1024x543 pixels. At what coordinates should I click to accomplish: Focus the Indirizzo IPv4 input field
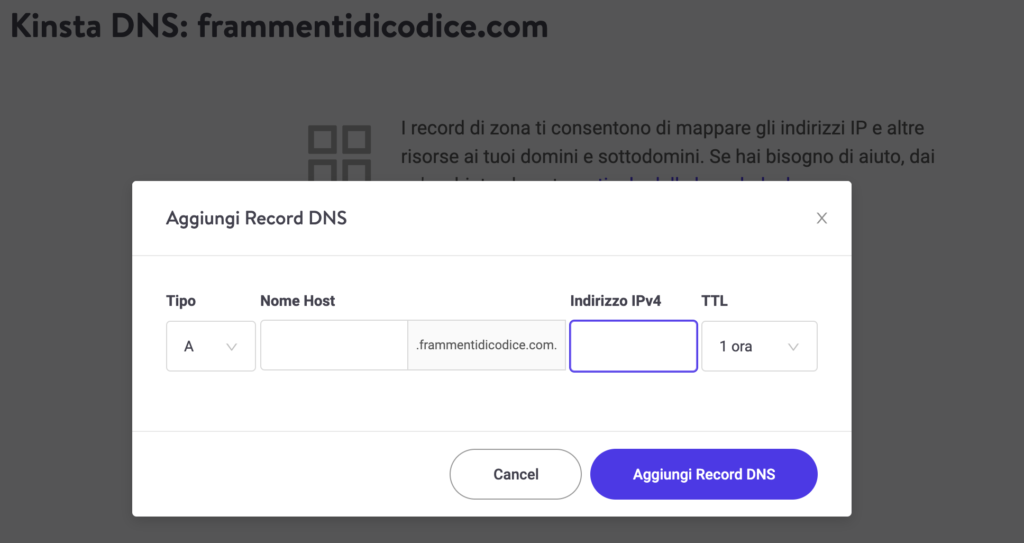(x=633, y=346)
